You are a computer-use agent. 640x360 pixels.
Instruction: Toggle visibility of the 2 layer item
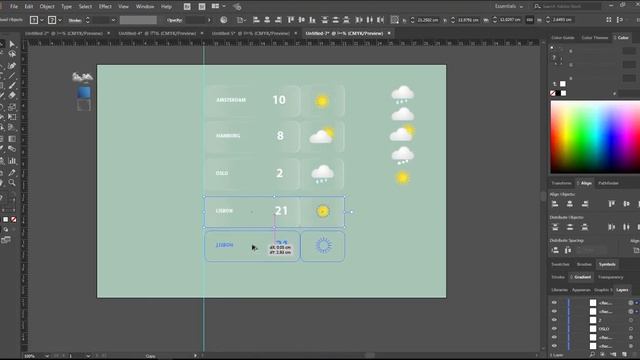554,320
